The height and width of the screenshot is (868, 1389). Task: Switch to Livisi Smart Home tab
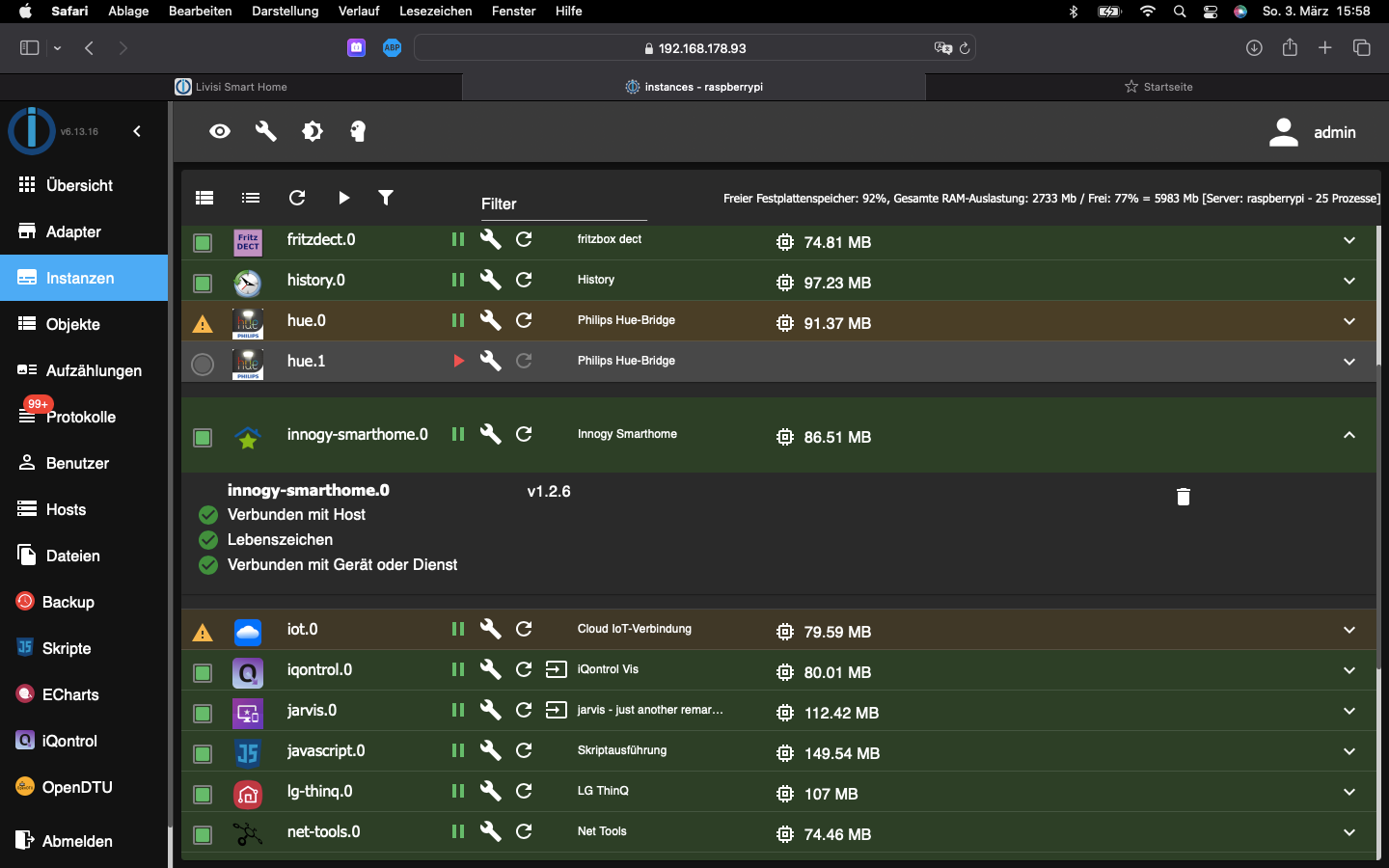[231, 87]
